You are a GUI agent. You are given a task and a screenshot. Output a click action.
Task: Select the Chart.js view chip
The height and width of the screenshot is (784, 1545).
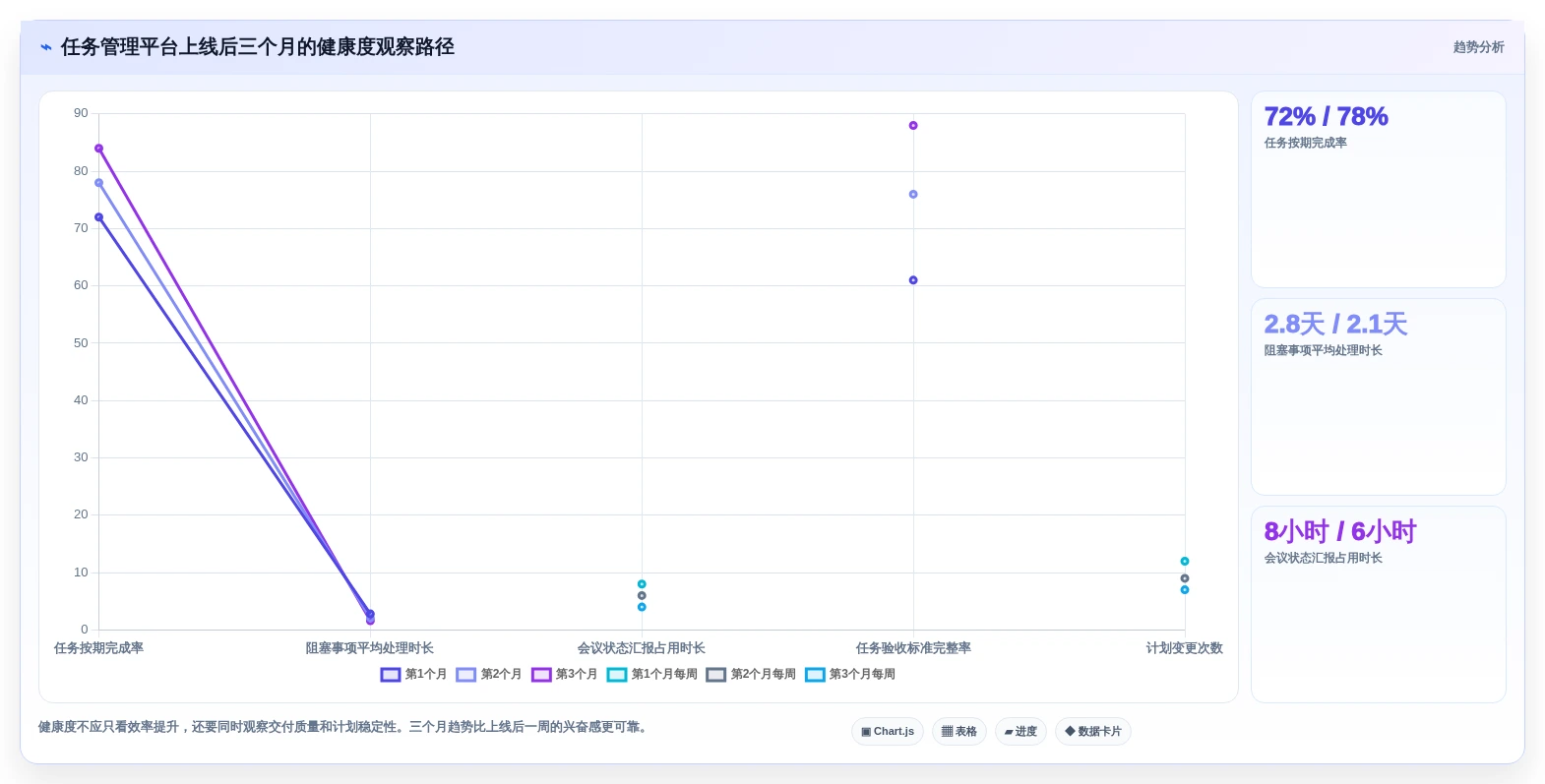(888, 731)
